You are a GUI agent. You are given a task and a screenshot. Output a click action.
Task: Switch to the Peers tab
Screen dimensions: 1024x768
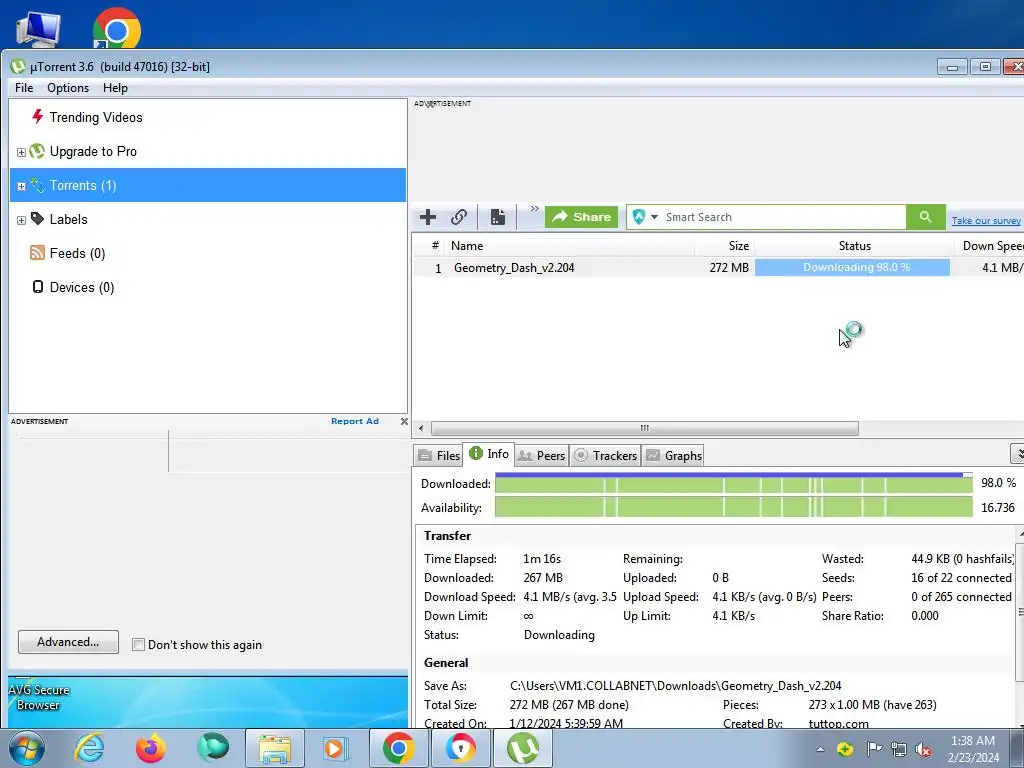(541, 455)
